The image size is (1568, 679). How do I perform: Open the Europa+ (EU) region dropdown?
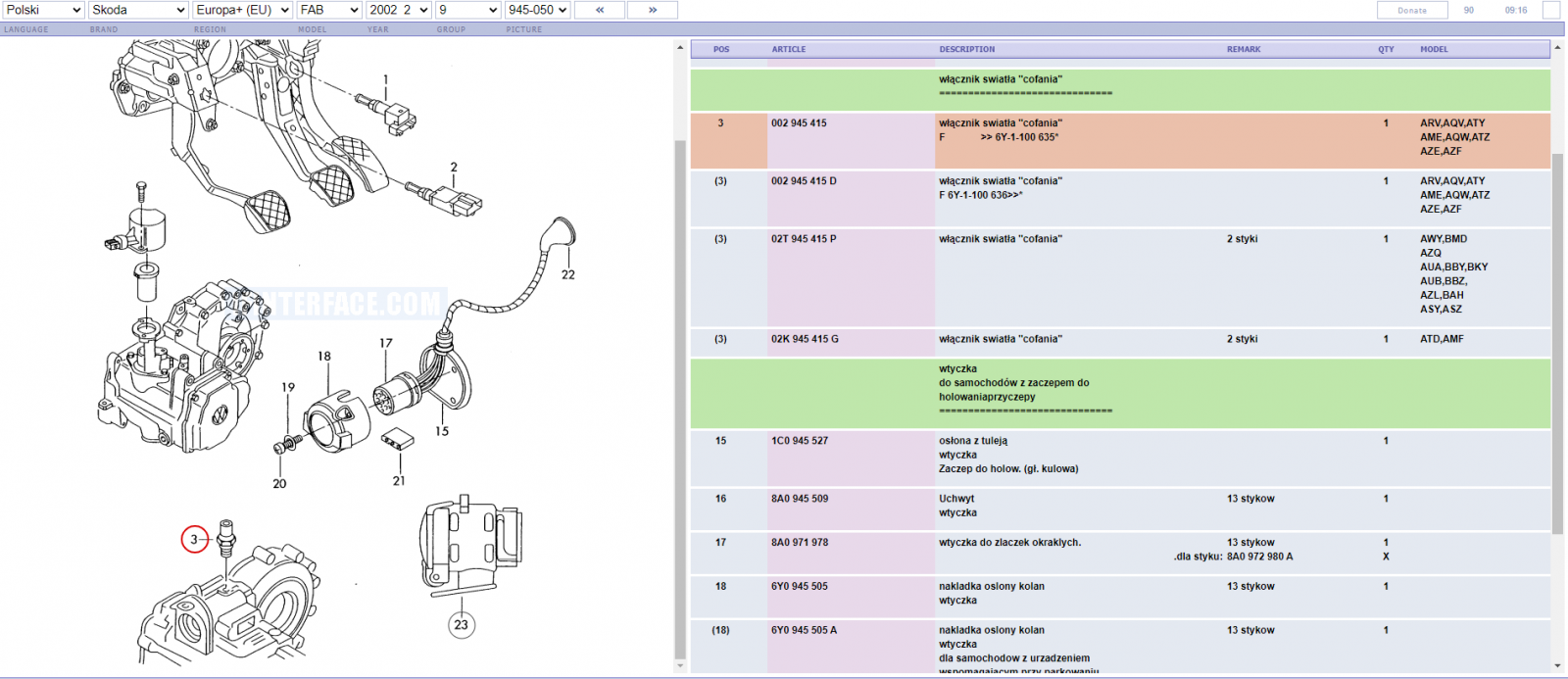243,10
